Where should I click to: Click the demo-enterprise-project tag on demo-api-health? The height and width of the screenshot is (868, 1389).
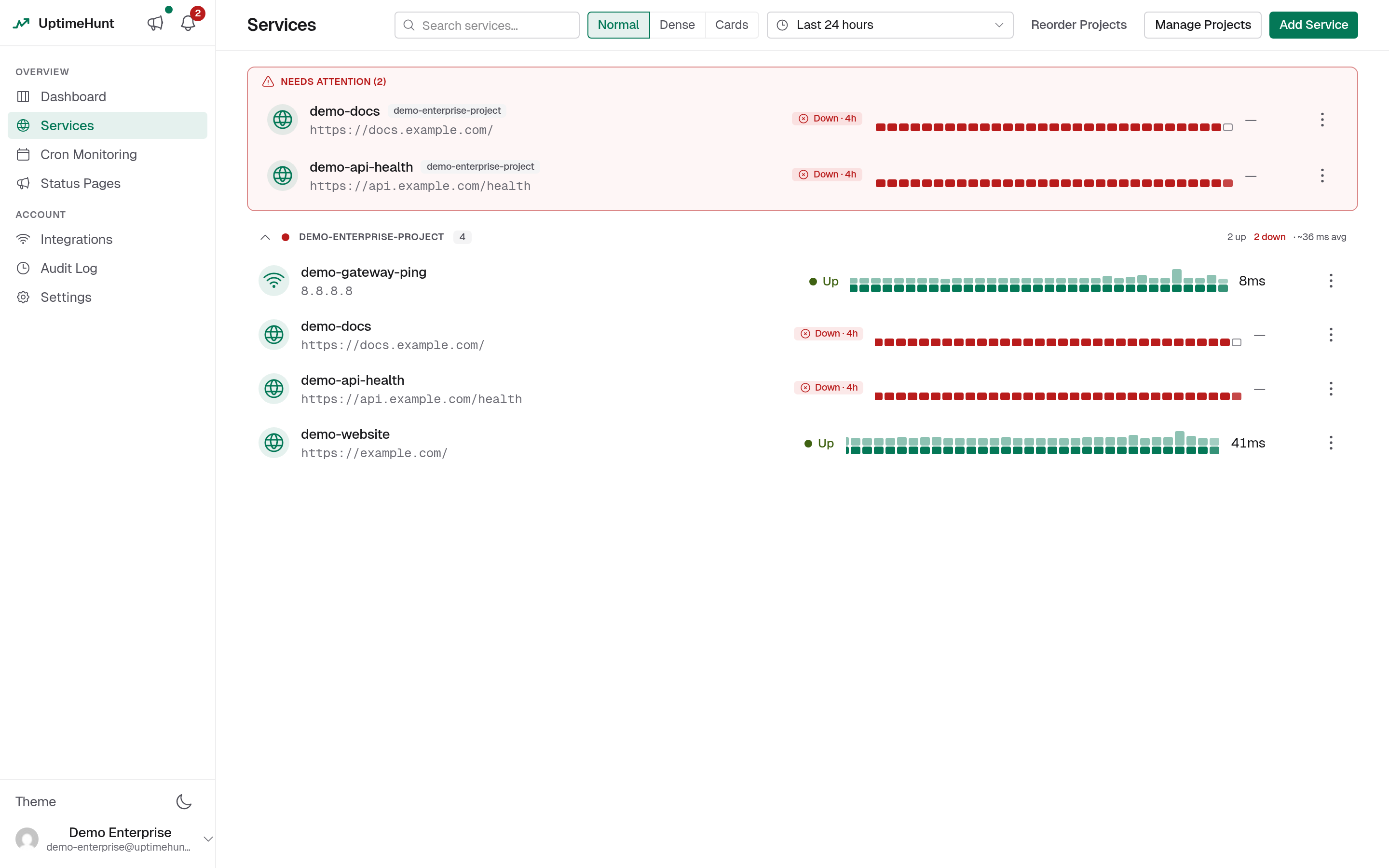point(480,166)
